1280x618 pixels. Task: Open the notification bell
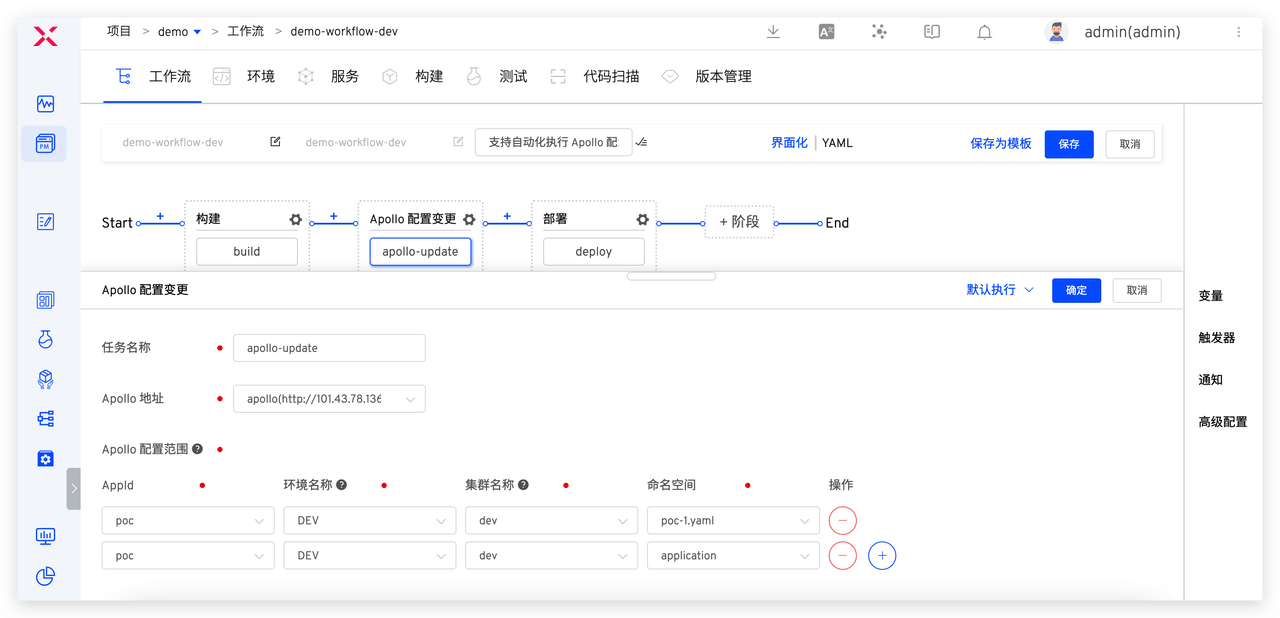pos(984,32)
